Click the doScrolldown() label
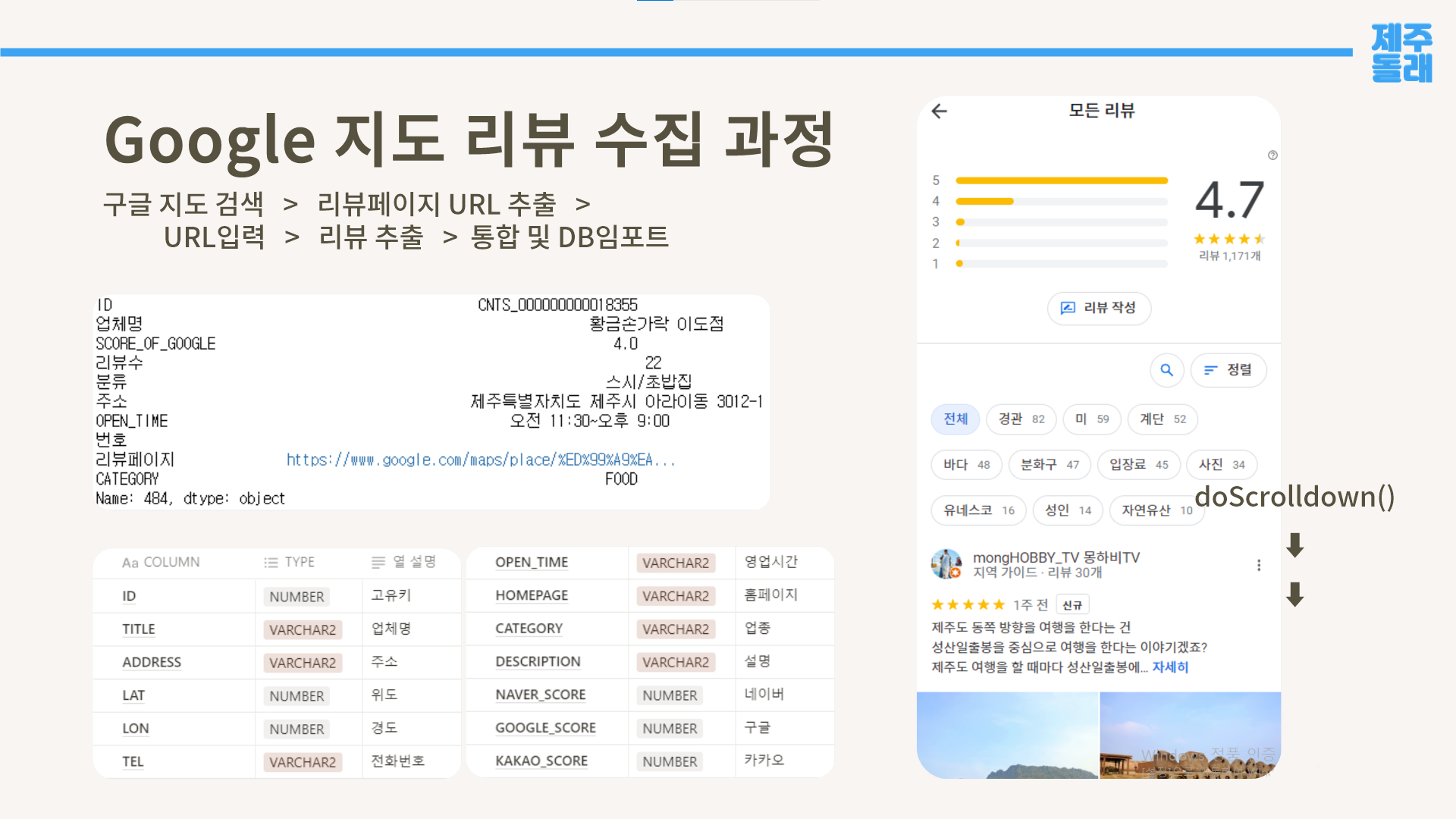 1294,497
